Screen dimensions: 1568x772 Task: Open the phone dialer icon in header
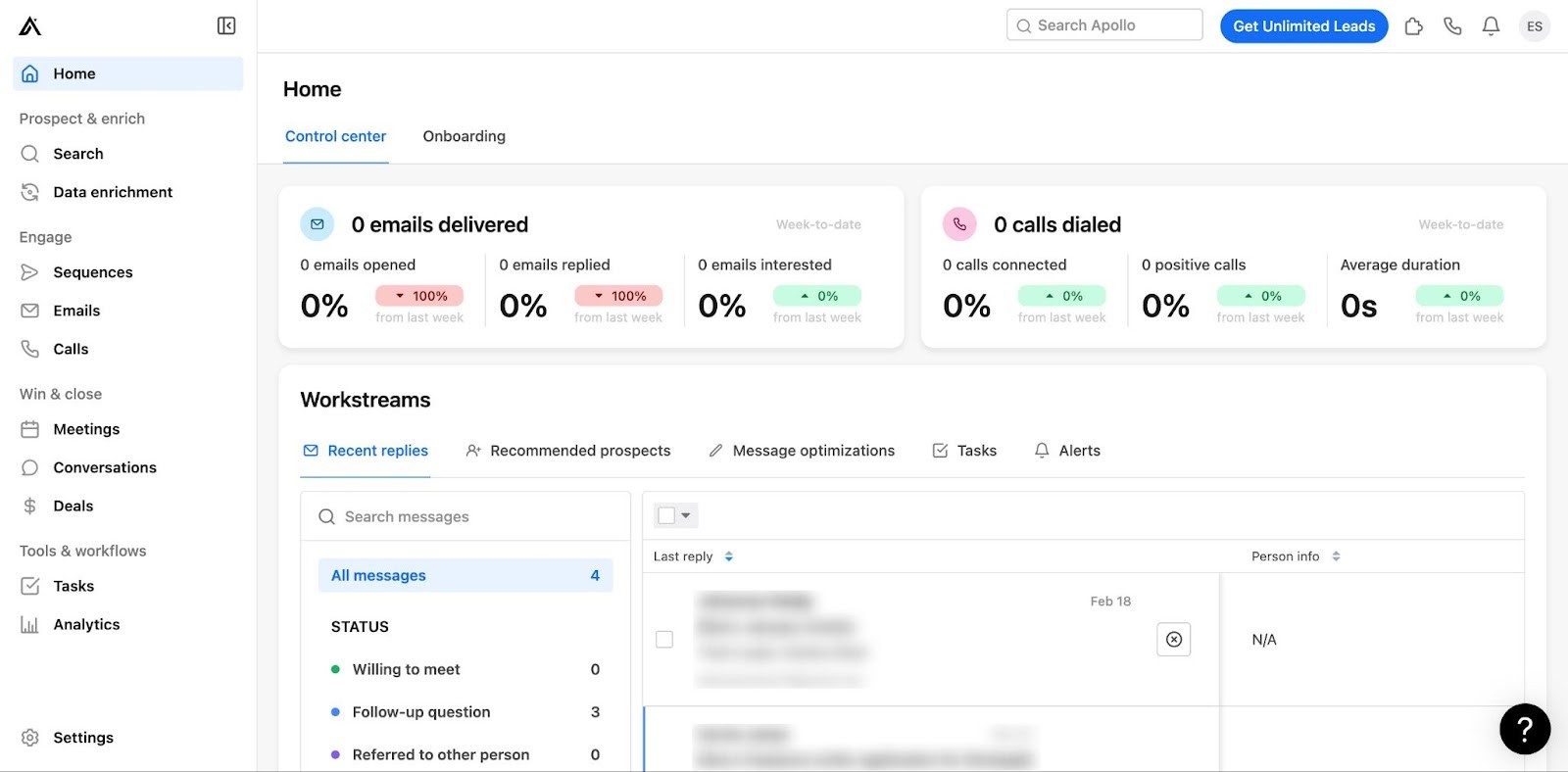click(1452, 26)
